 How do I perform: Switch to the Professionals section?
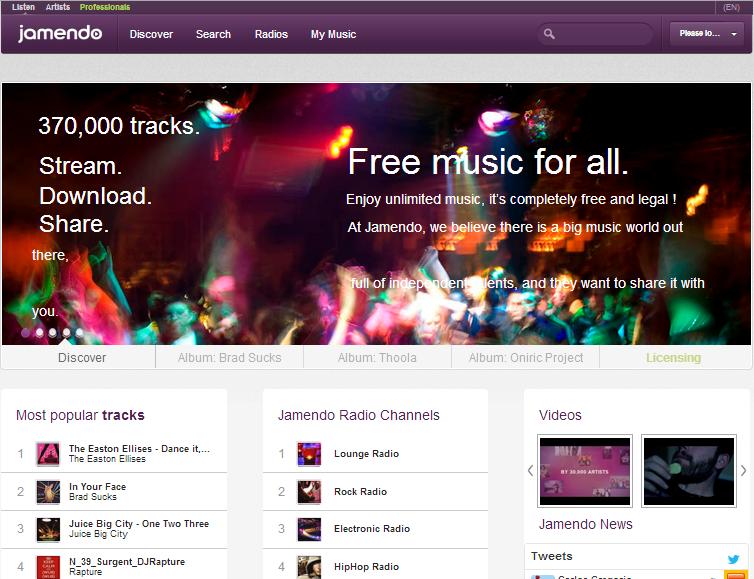click(105, 7)
